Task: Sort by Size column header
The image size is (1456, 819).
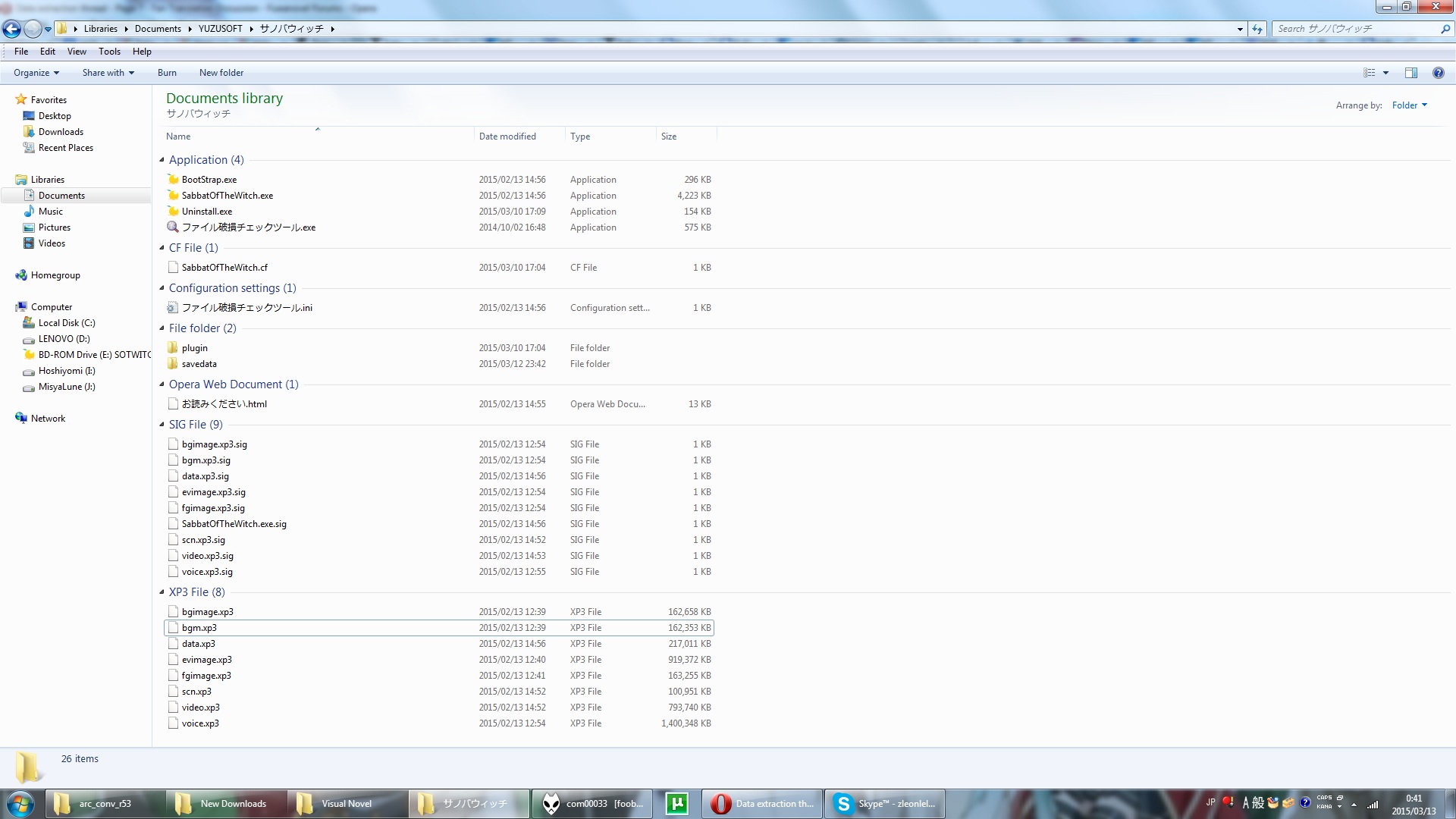Action: tap(686, 136)
